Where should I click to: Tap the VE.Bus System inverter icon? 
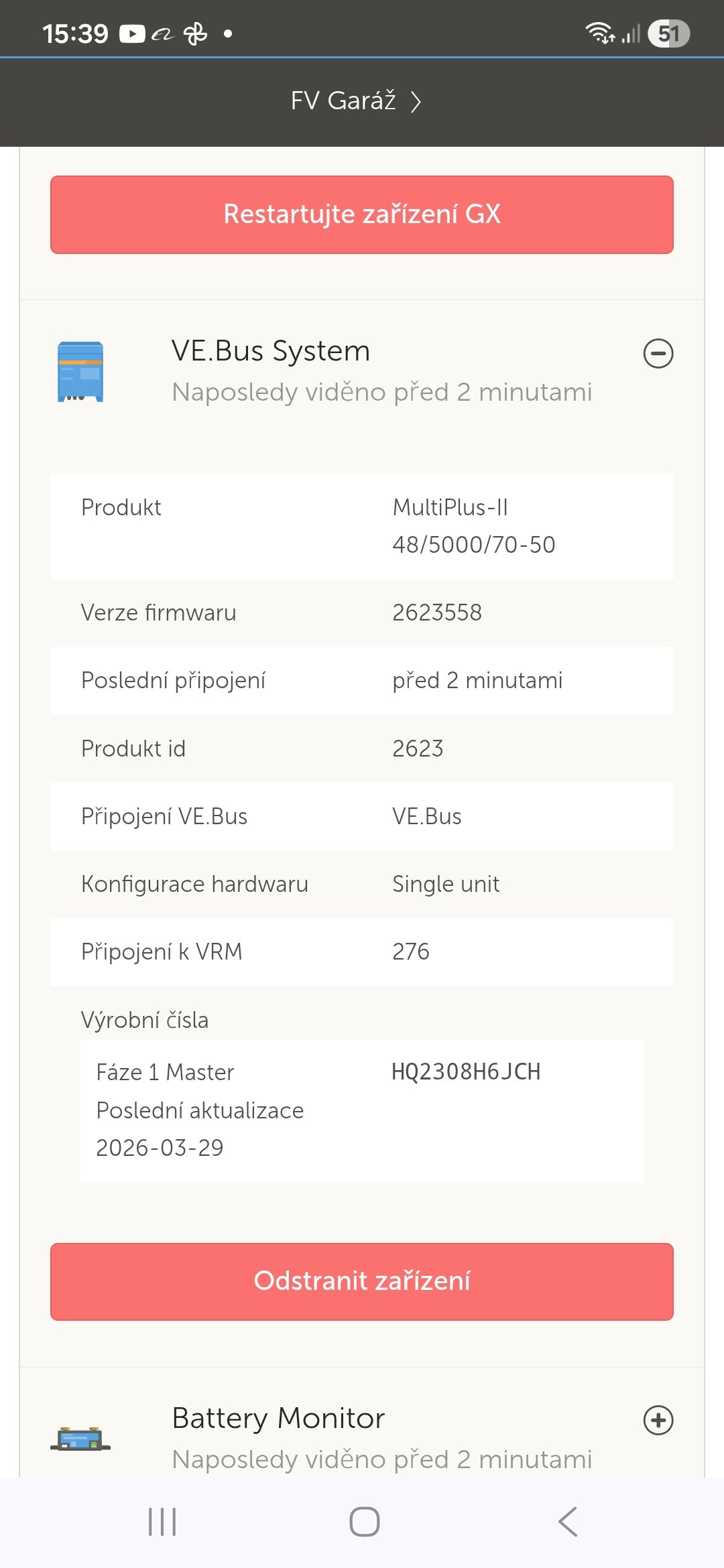80,372
